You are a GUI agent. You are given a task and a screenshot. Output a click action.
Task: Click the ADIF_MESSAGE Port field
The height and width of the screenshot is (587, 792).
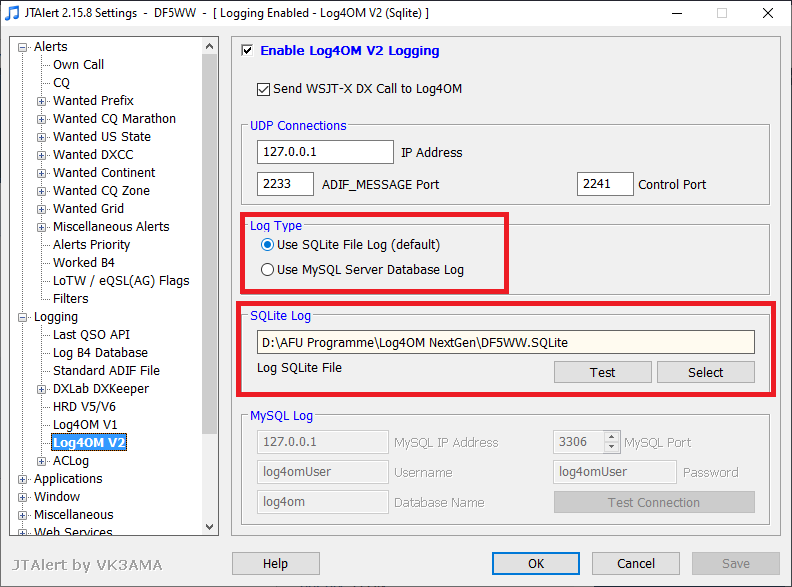(285, 184)
